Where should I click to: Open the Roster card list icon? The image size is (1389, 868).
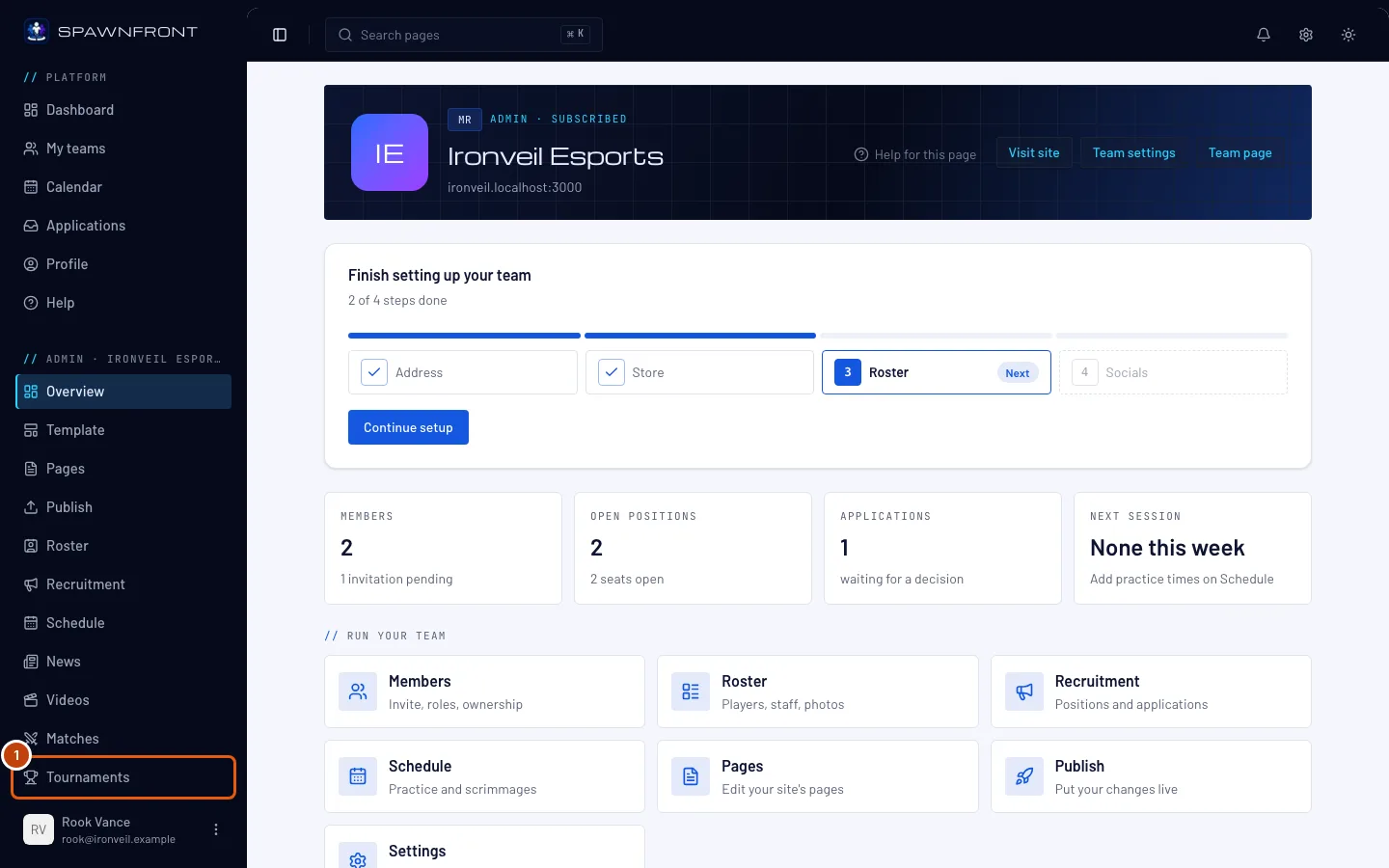691,692
